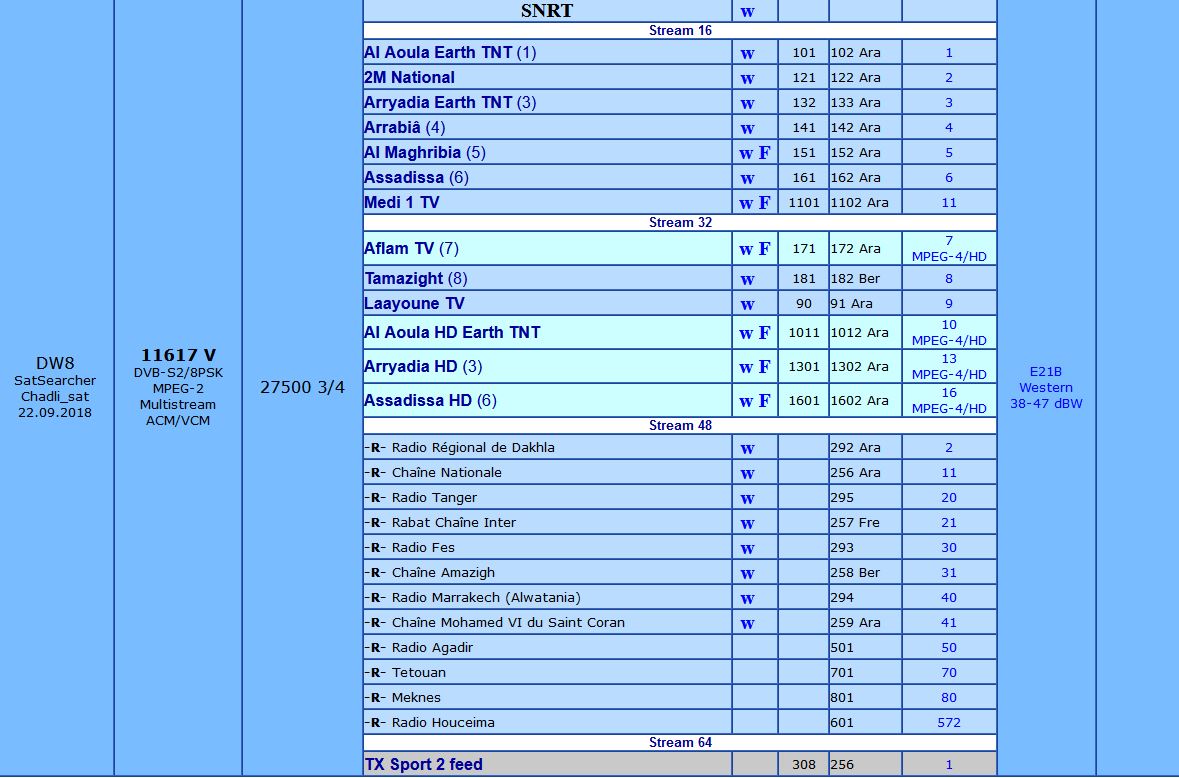Click the 11617 V frequency text
The height and width of the screenshot is (778, 1179).
(178, 356)
